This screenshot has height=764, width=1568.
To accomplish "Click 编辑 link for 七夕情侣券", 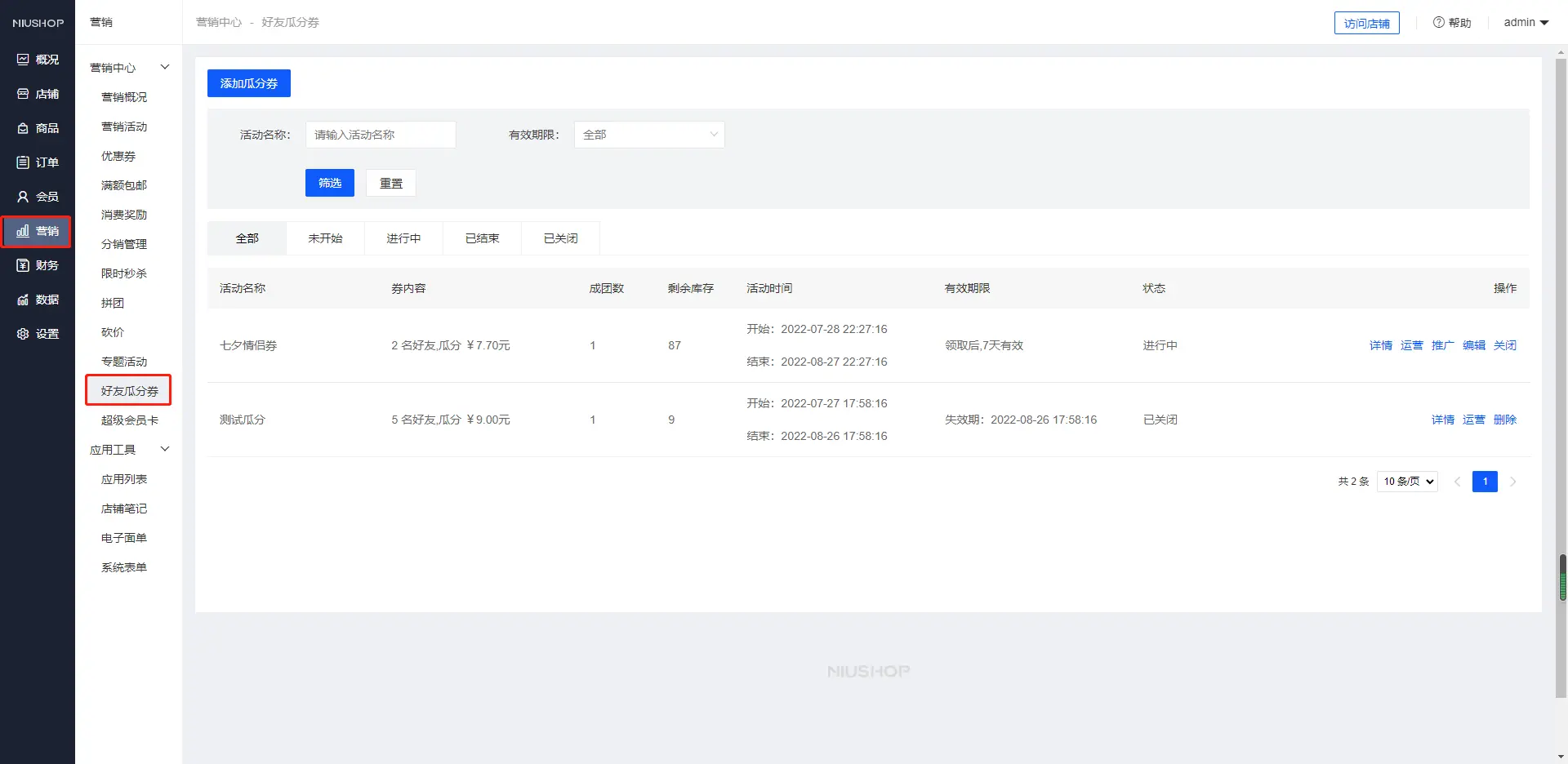I will [1473, 345].
